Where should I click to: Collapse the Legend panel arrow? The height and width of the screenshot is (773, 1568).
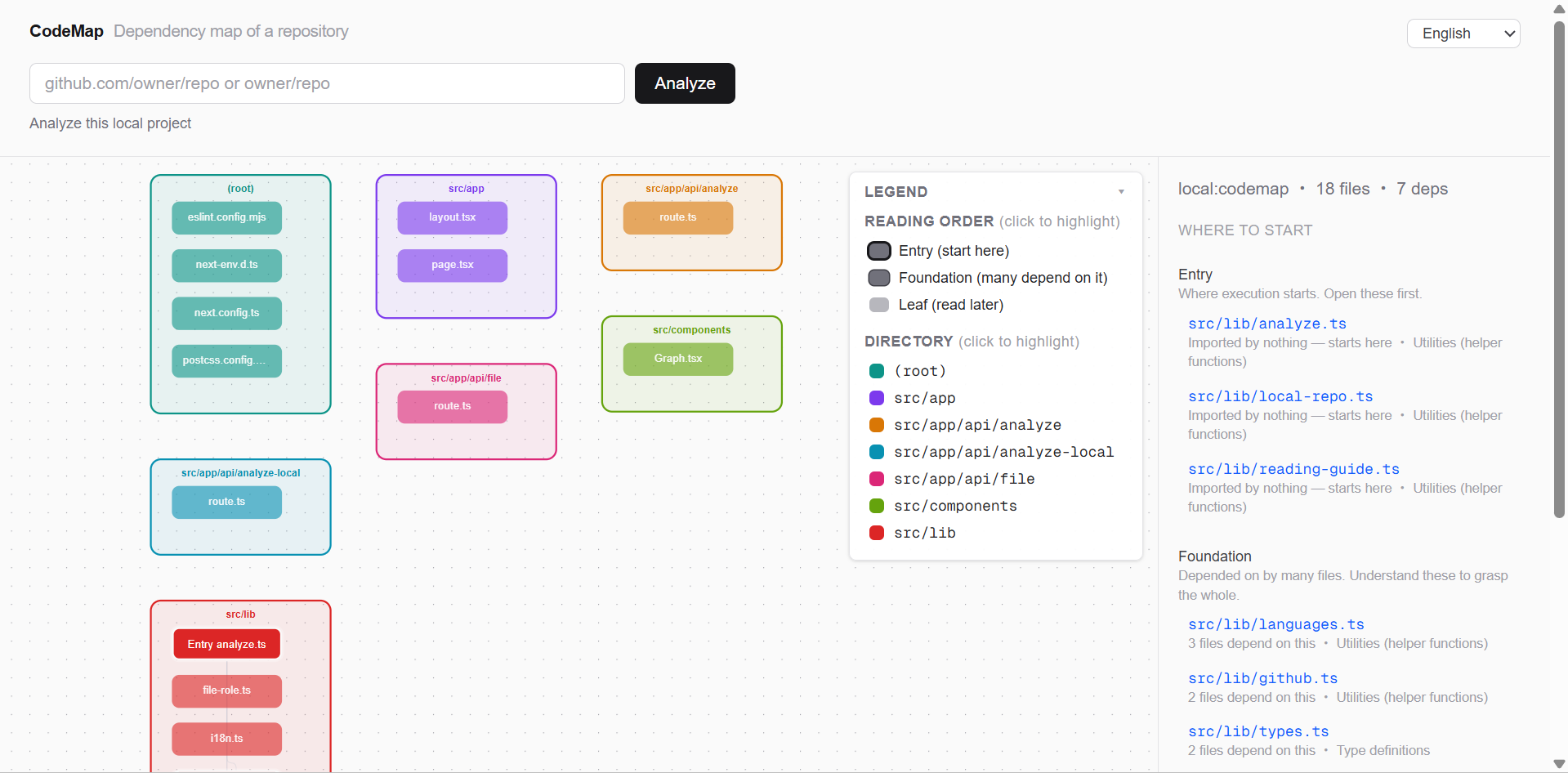pos(1121,192)
